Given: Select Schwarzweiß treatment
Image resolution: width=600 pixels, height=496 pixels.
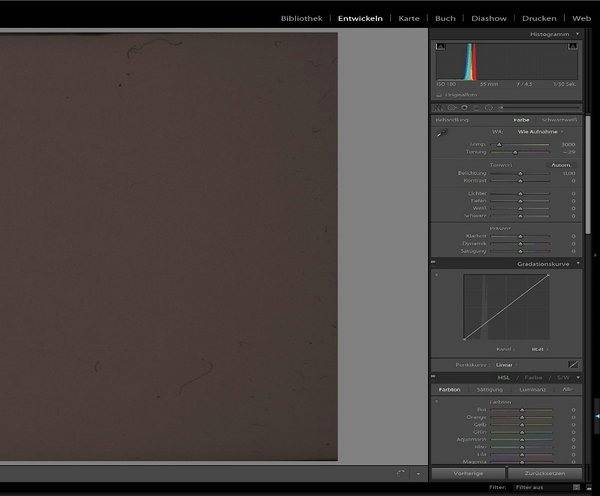Looking at the screenshot, I should (x=559, y=120).
